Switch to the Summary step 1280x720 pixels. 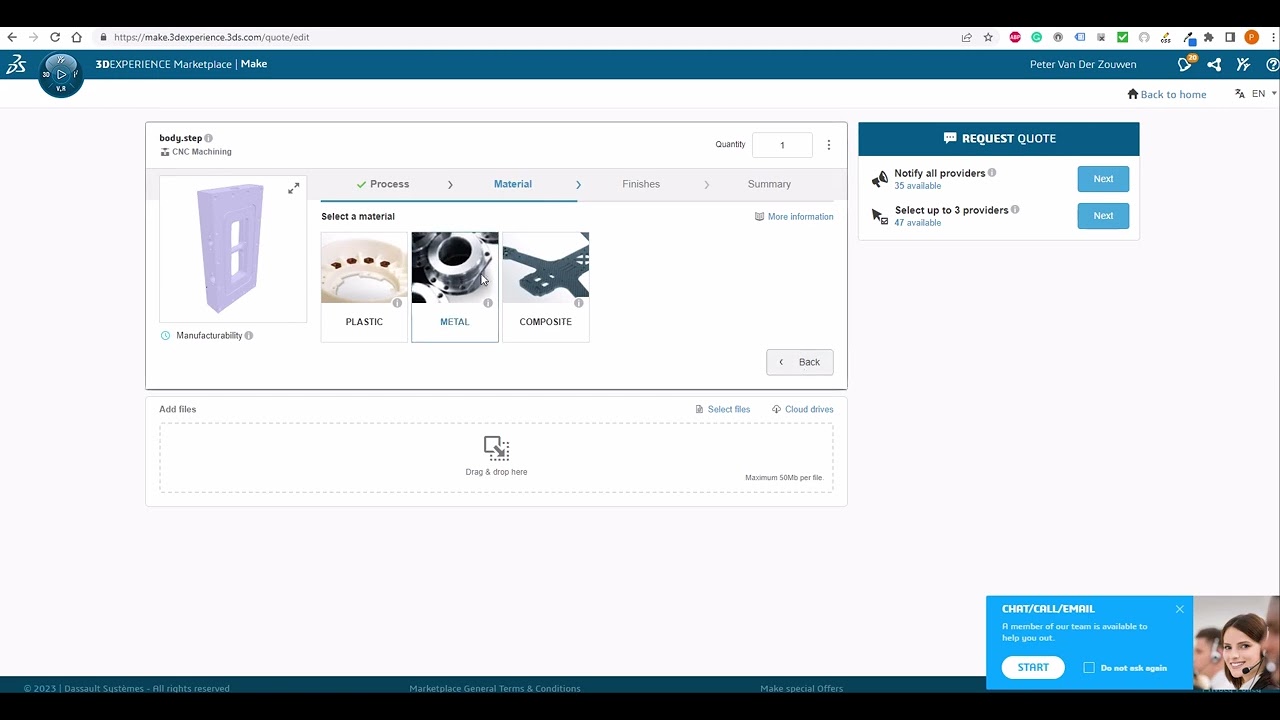click(769, 184)
